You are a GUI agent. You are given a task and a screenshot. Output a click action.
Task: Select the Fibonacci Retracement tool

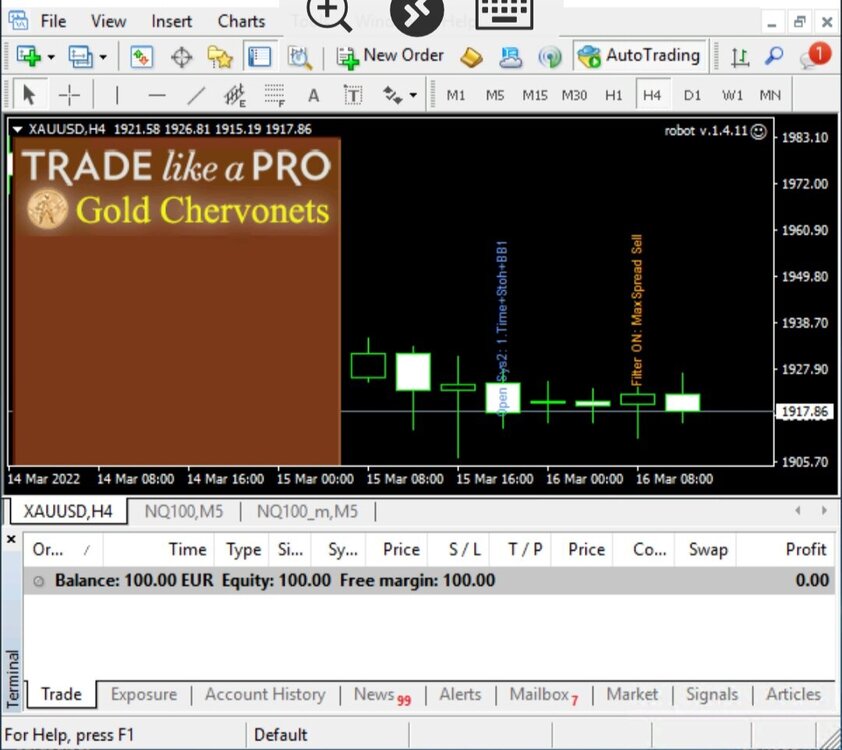[274, 95]
